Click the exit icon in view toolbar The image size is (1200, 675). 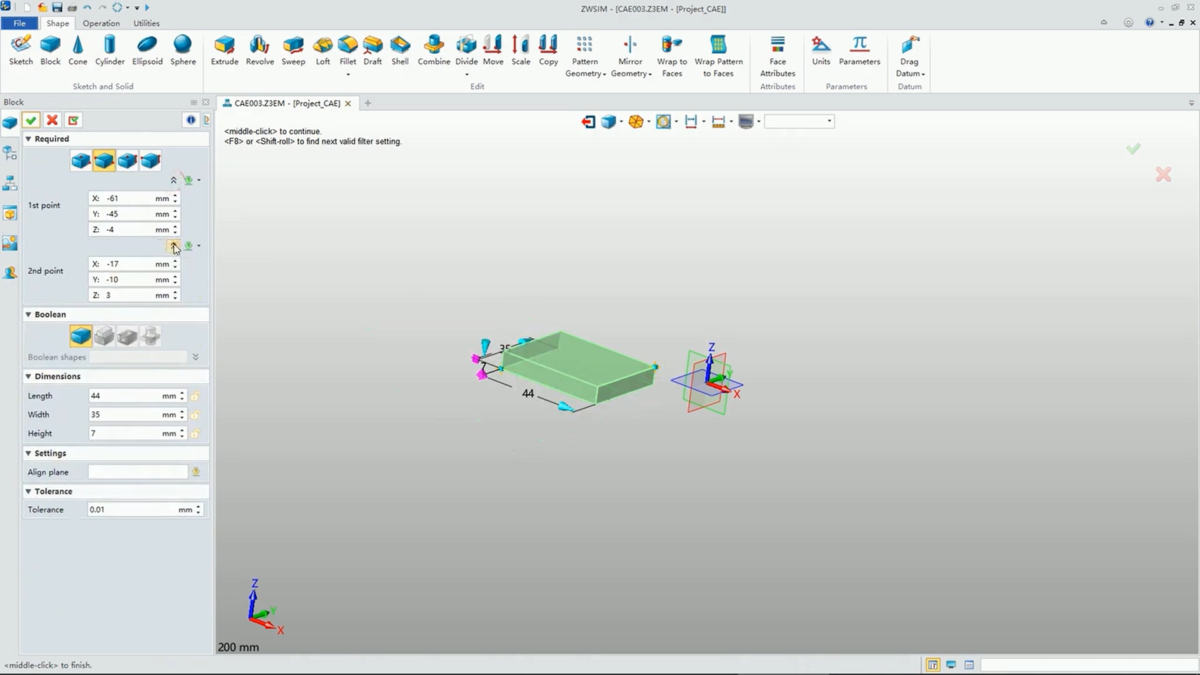tap(588, 121)
